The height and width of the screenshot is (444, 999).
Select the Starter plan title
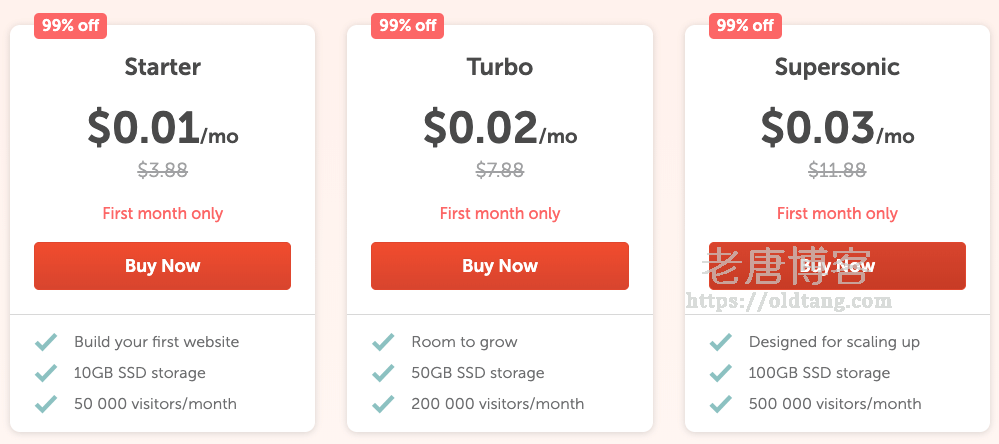tap(162, 67)
